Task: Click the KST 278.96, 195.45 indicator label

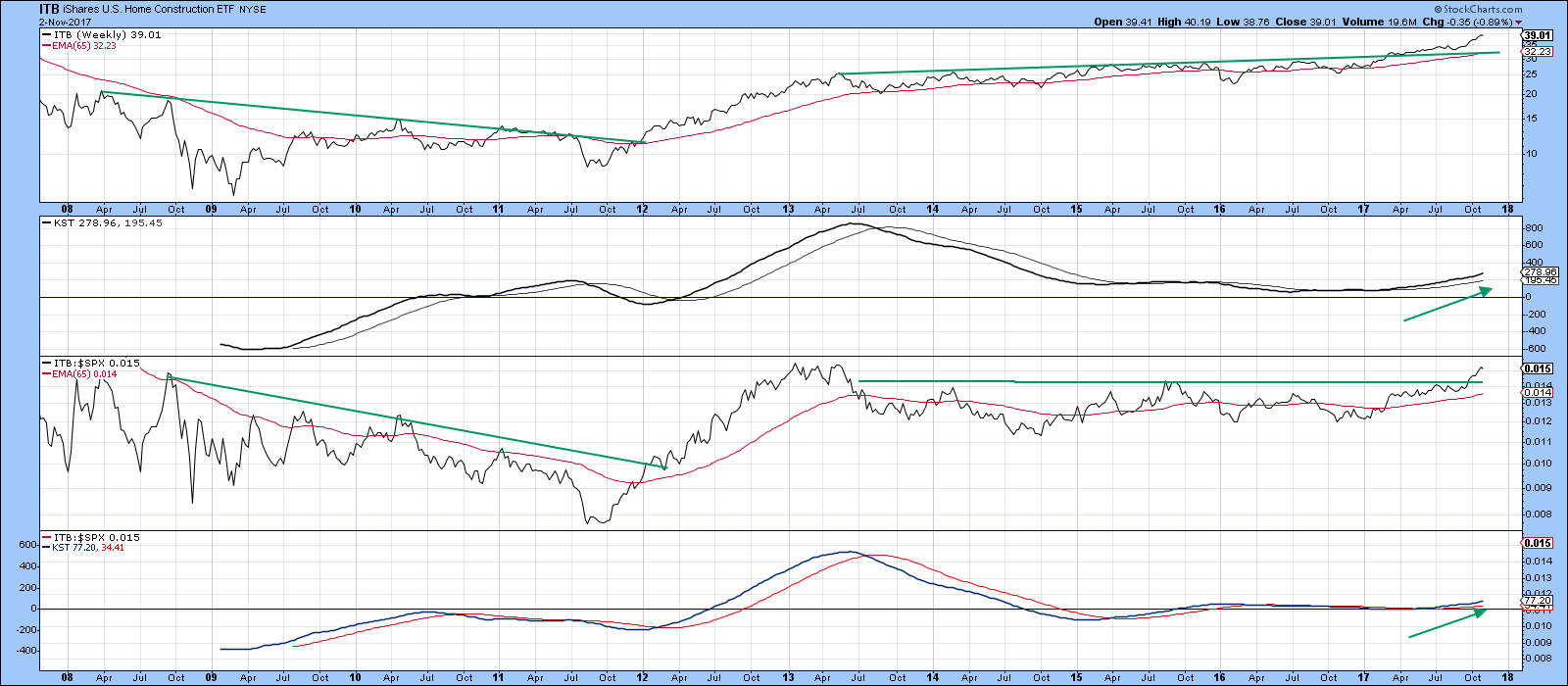Action: [x=102, y=223]
